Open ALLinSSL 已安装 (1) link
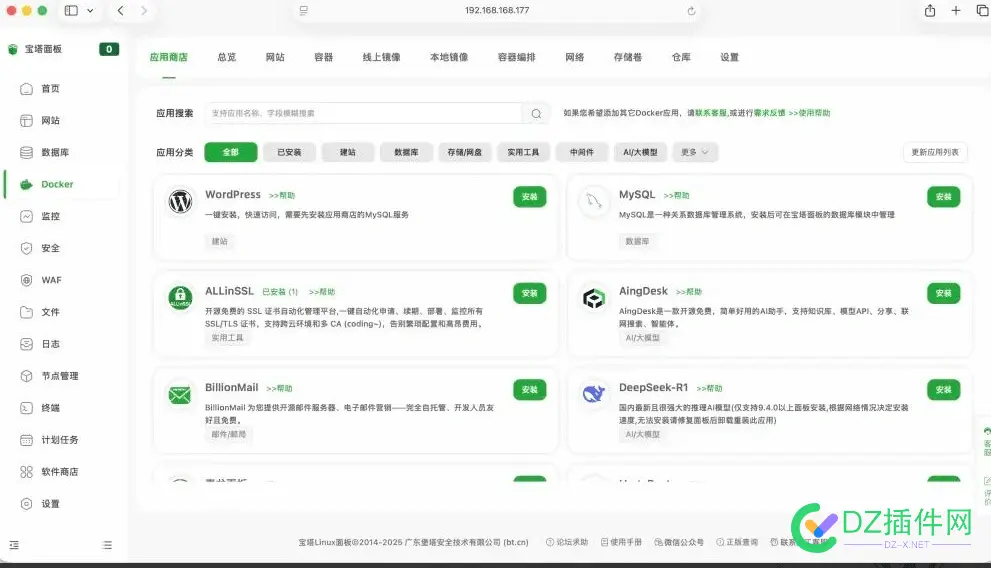This screenshot has width=991, height=568. 280,292
